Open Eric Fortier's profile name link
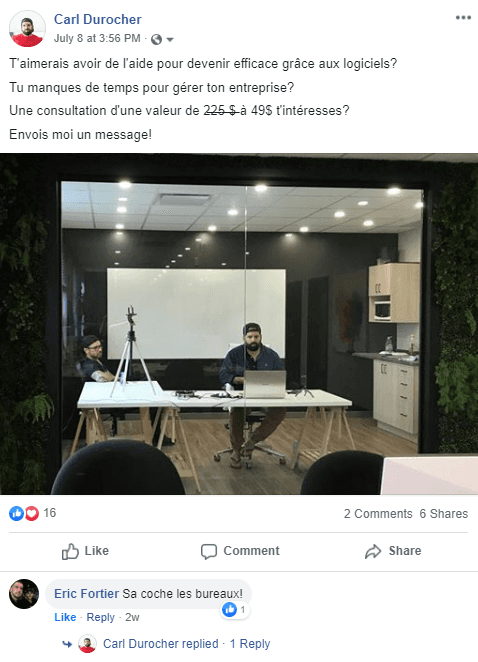Image resolution: width=478 pixels, height=662 pixels. click(87, 594)
